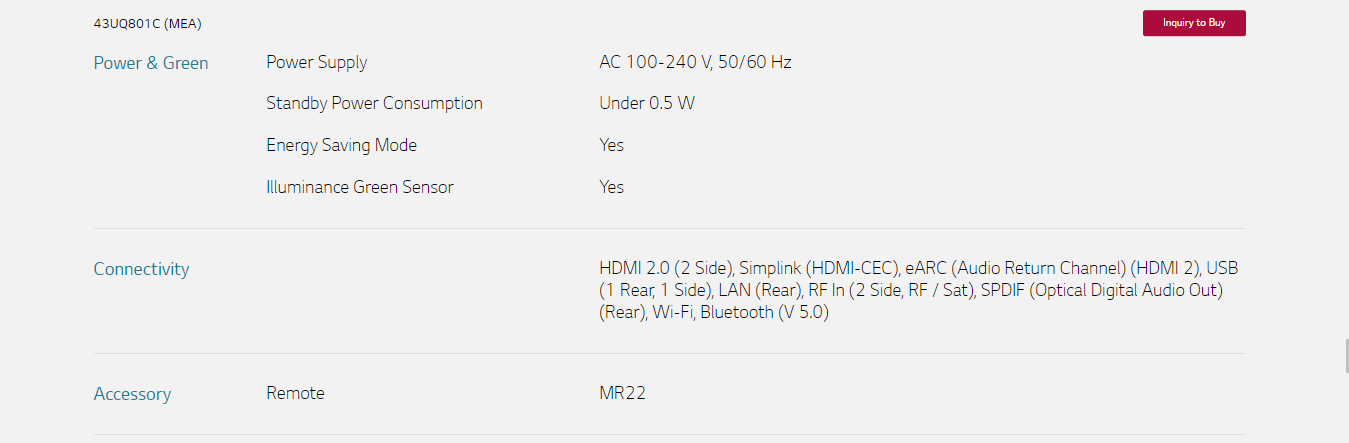Click the Remote spec label
This screenshot has height=443, width=1349.
click(x=295, y=393)
